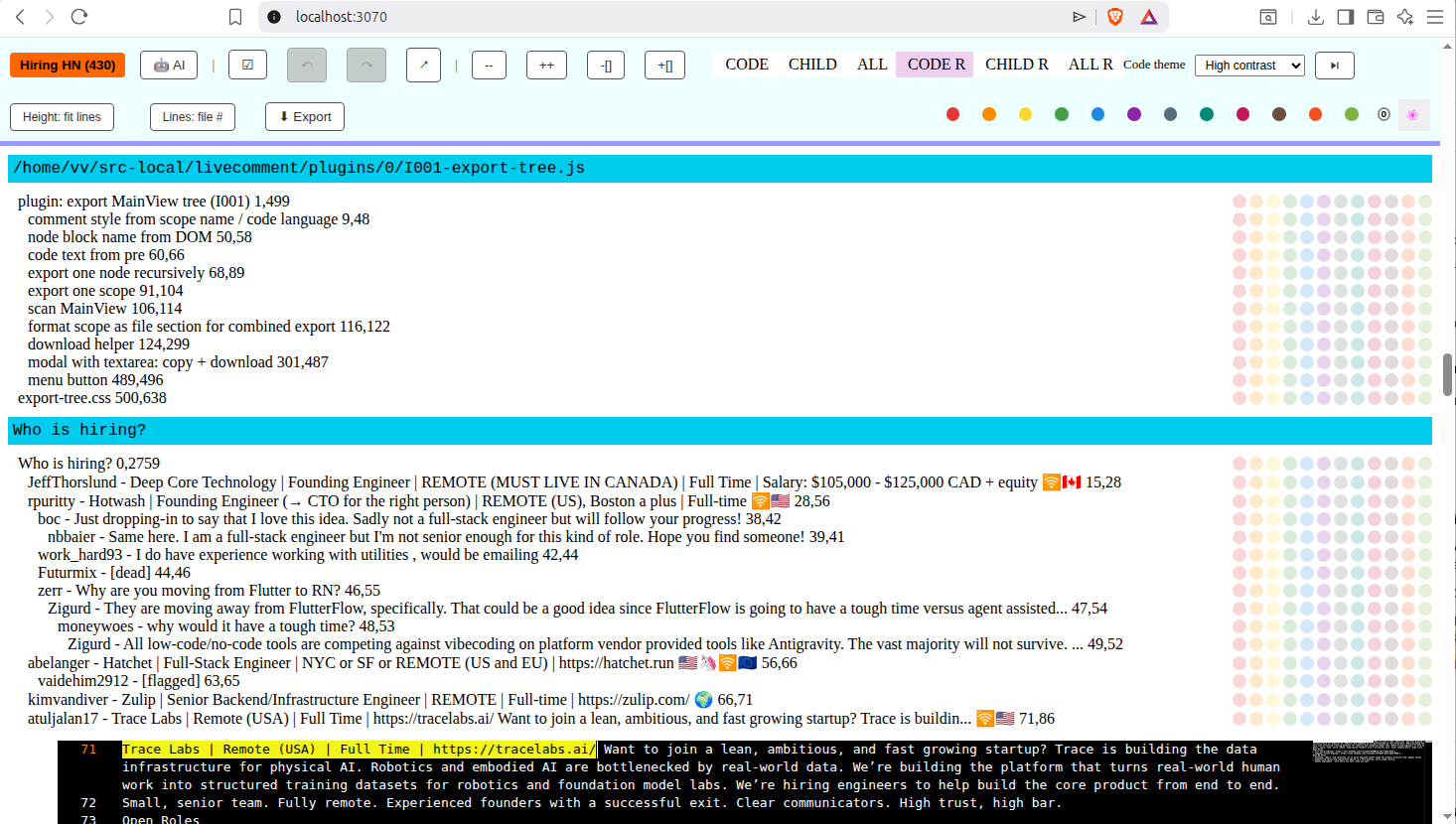Screen dimensions: 1456x824
Task: Select the JeffThorslund Deep Core Technology row
Action: click(574, 482)
